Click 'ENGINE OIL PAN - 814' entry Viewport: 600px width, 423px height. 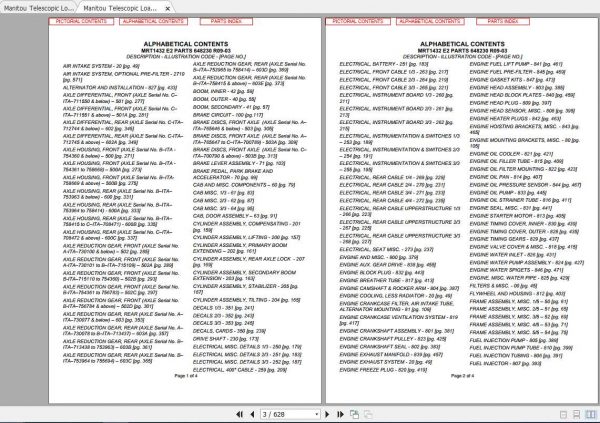506,177
